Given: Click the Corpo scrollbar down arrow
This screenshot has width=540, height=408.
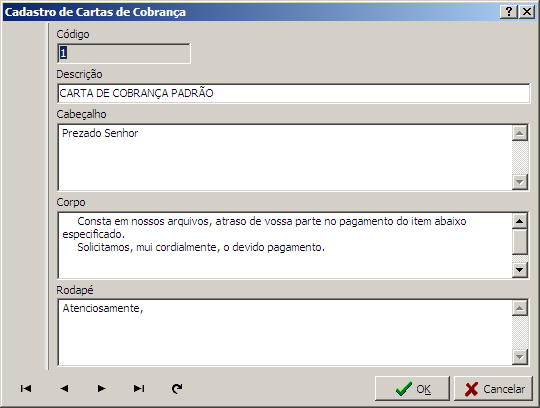Looking at the screenshot, I should pos(520,270).
